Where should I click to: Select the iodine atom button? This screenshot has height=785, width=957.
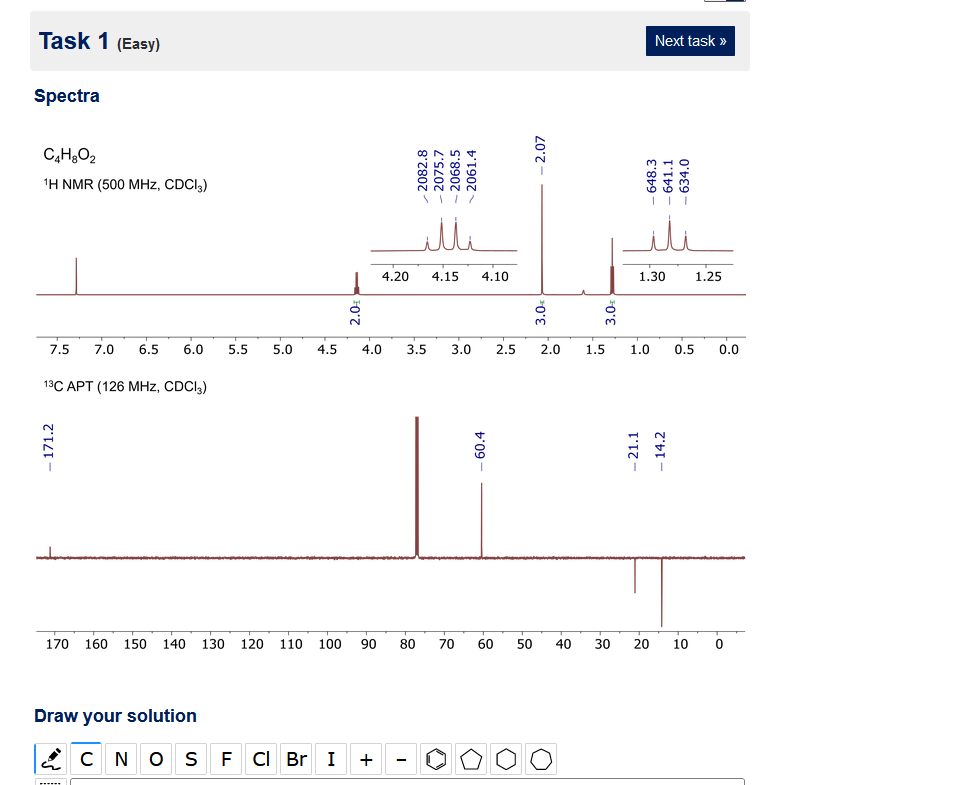click(331, 759)
